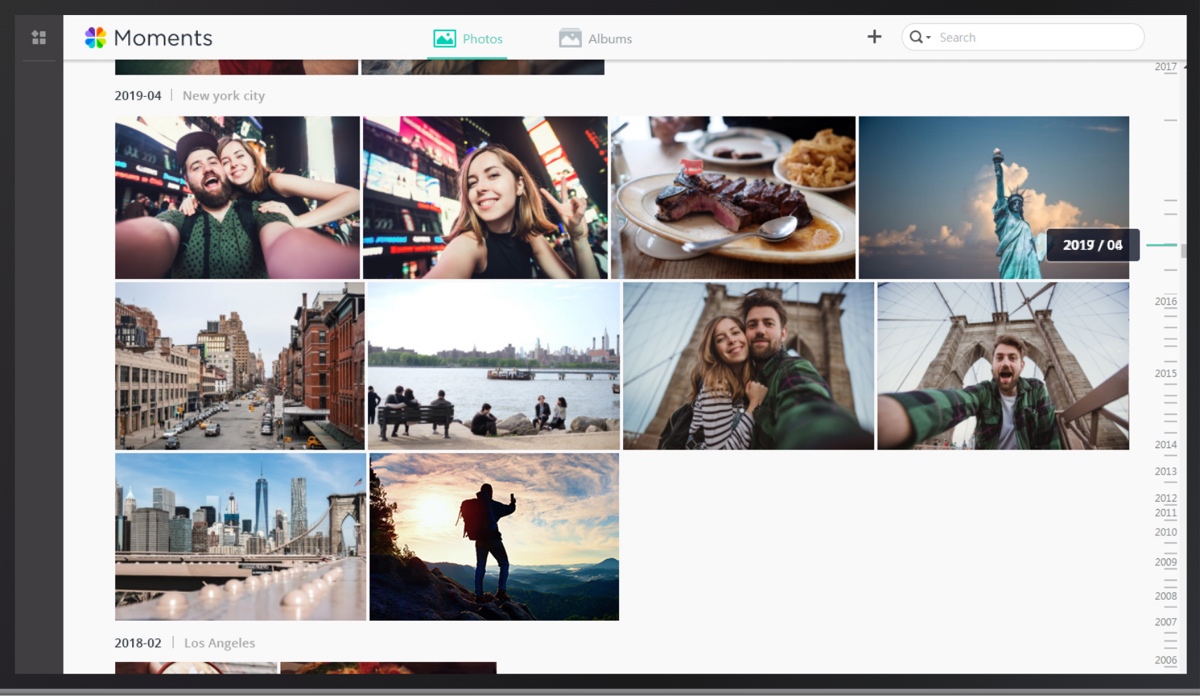Open the steak dinner plate photo

click(733, 197)
